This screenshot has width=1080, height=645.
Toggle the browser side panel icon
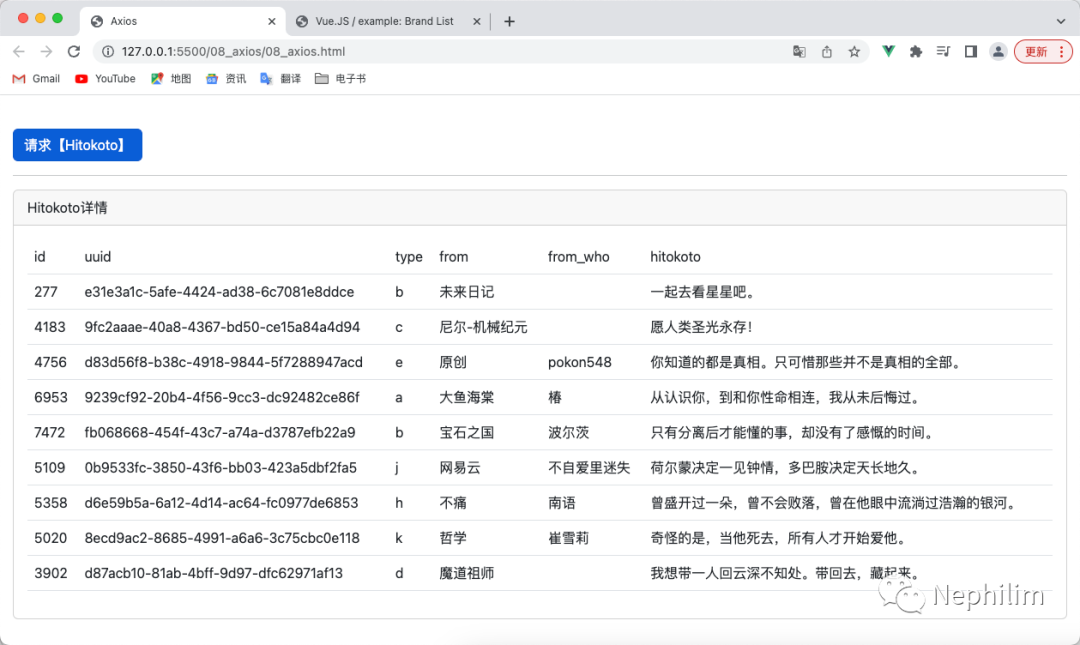coord(970,52)
